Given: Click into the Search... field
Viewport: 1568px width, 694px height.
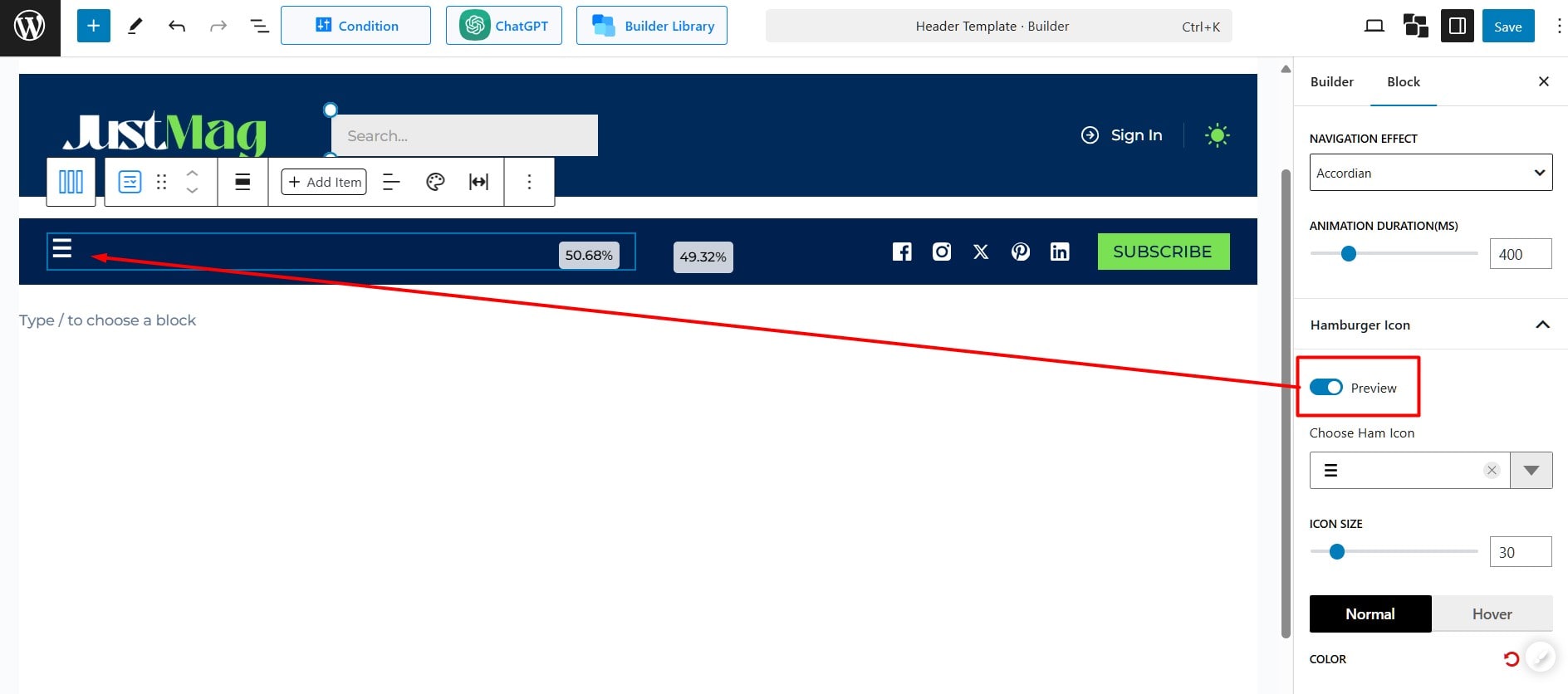Looking at the screenshot, I should (x=464, y=135).
